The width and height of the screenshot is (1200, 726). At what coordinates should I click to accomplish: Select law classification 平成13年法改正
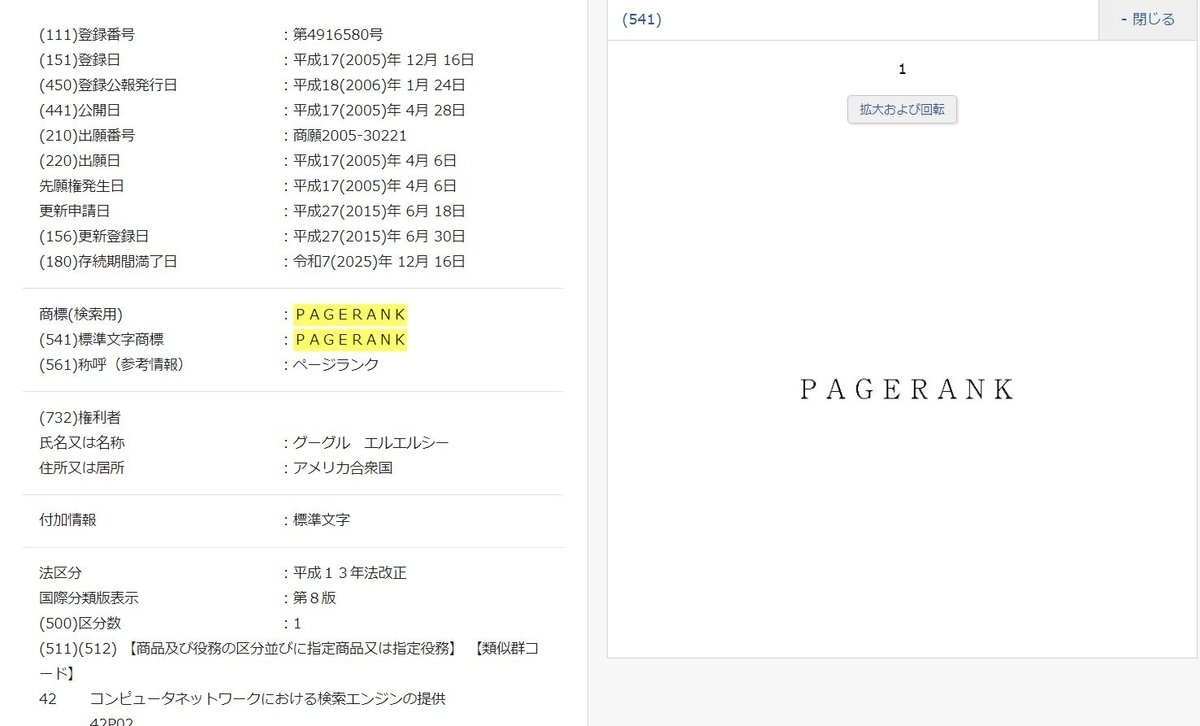[350, 573]
